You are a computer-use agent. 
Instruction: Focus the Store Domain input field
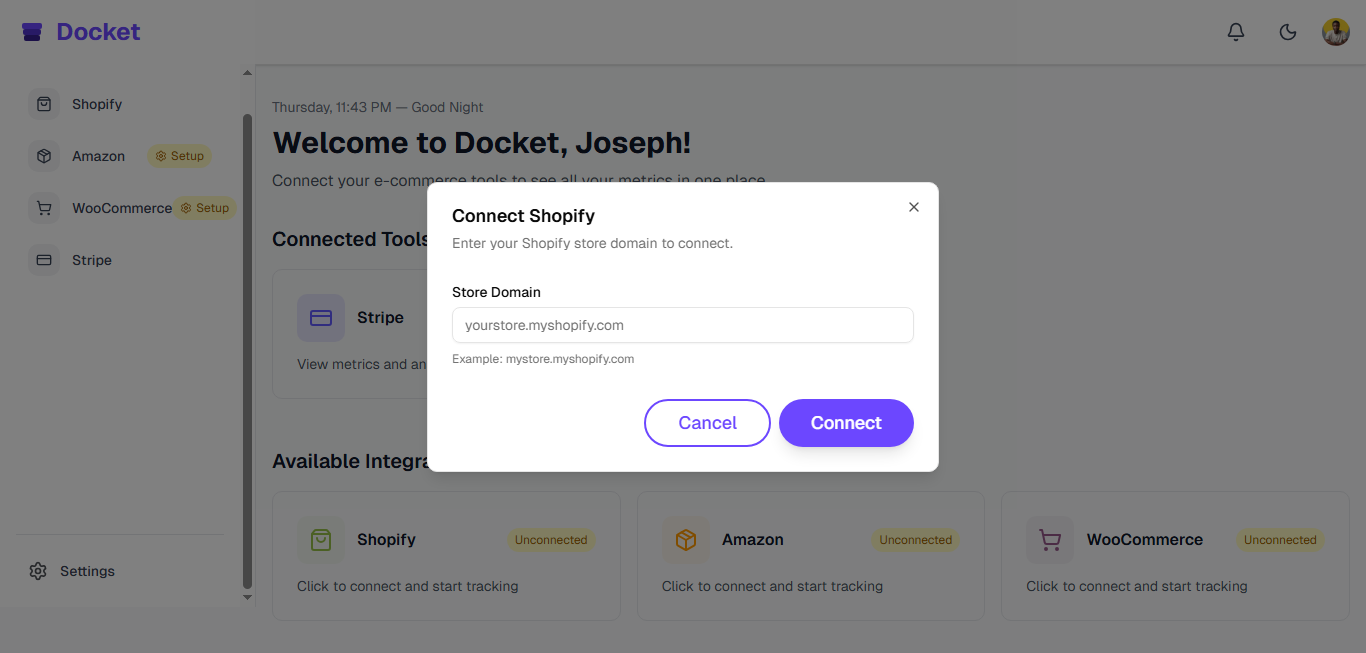point(683,325)
